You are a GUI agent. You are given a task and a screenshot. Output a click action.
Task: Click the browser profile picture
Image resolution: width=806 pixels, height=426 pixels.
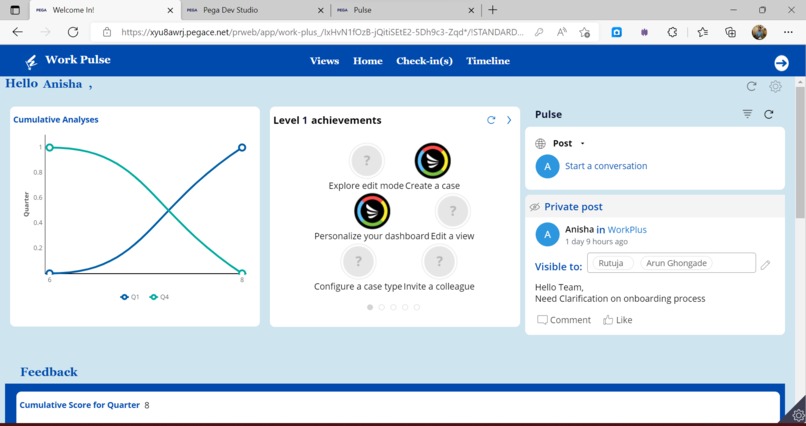tap(759, 32)
